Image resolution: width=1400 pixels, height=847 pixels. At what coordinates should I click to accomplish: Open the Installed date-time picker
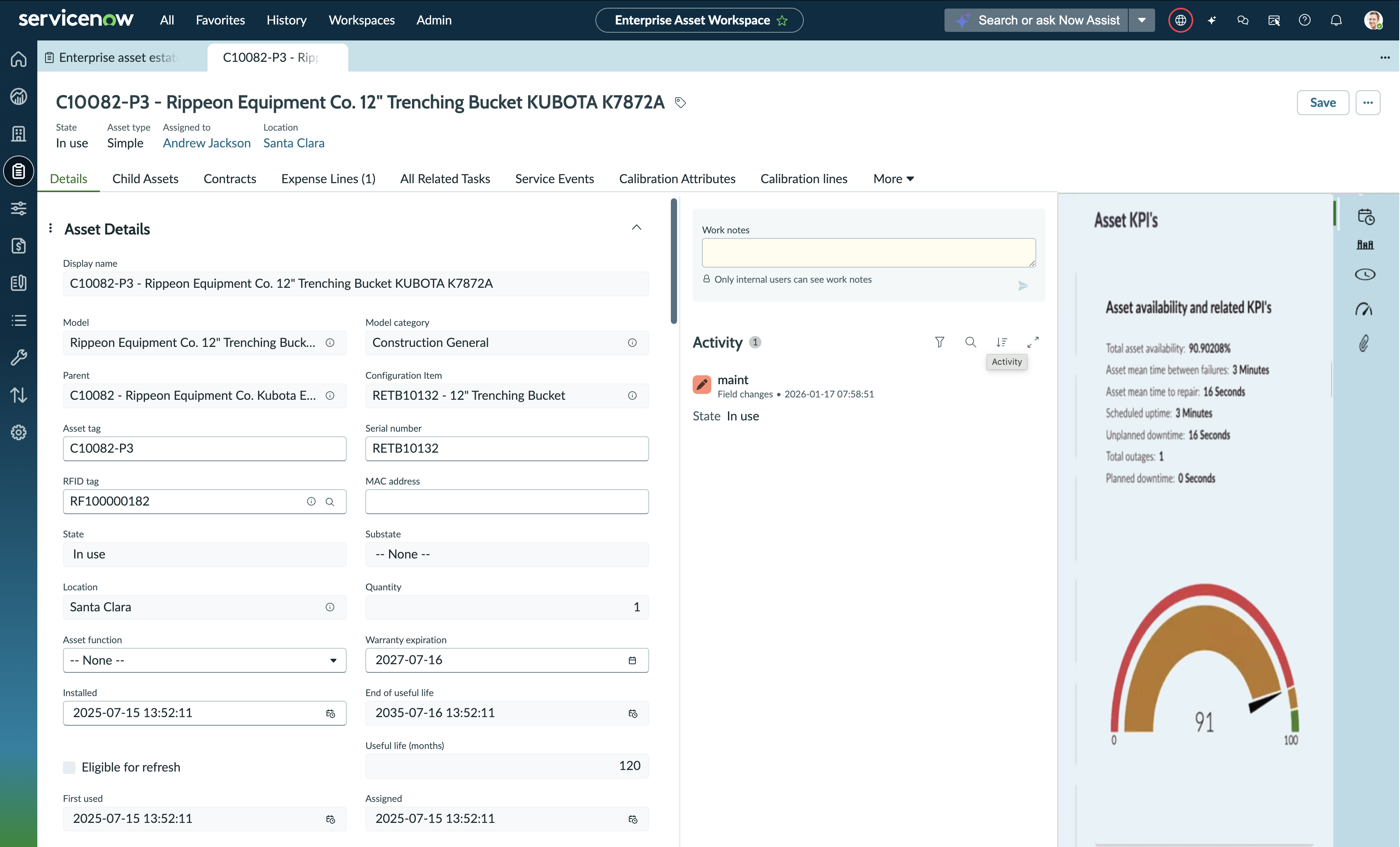(x=330, y=713)
